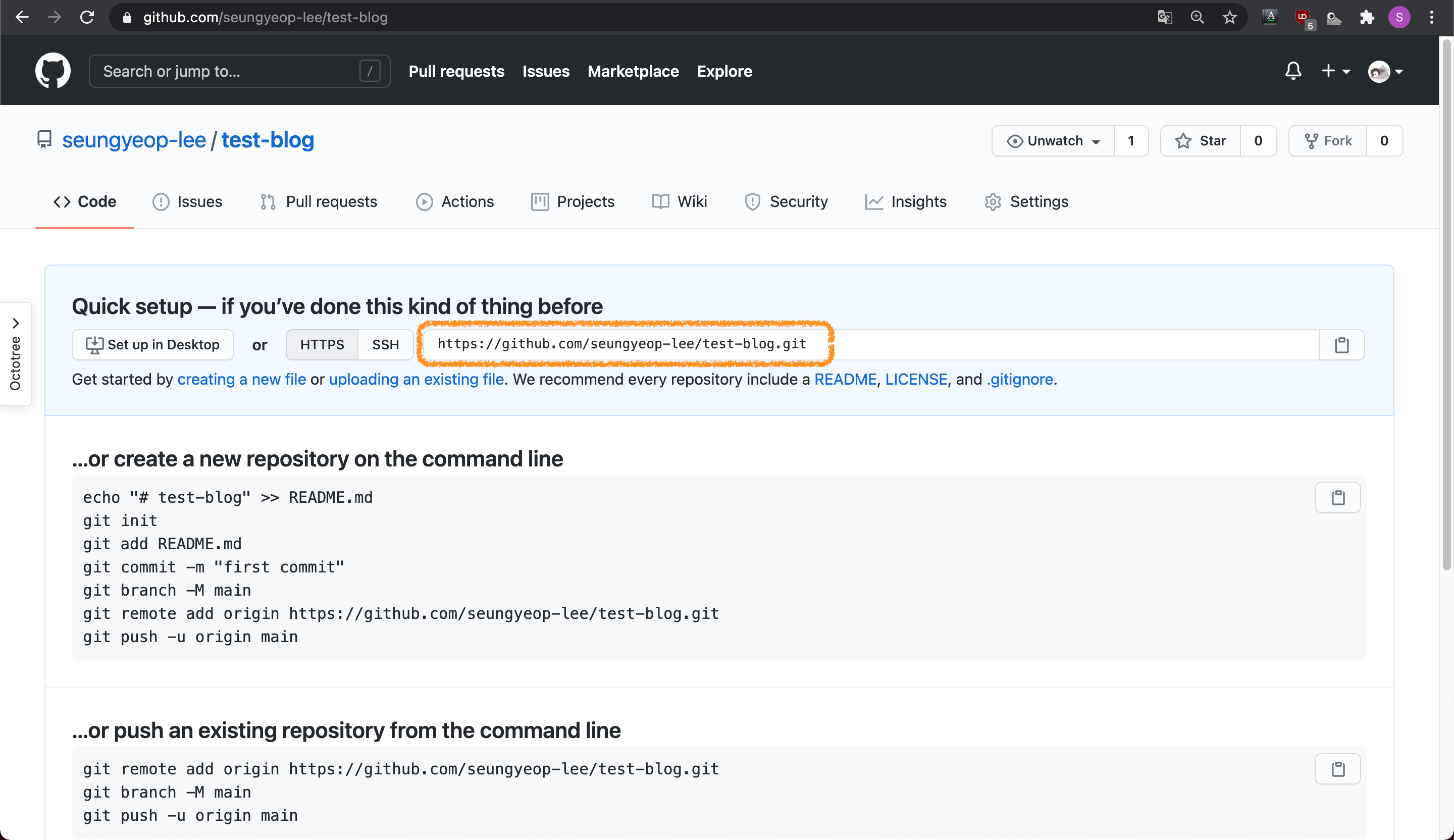Expand the Octotree side panel

(x=16, y=354)
